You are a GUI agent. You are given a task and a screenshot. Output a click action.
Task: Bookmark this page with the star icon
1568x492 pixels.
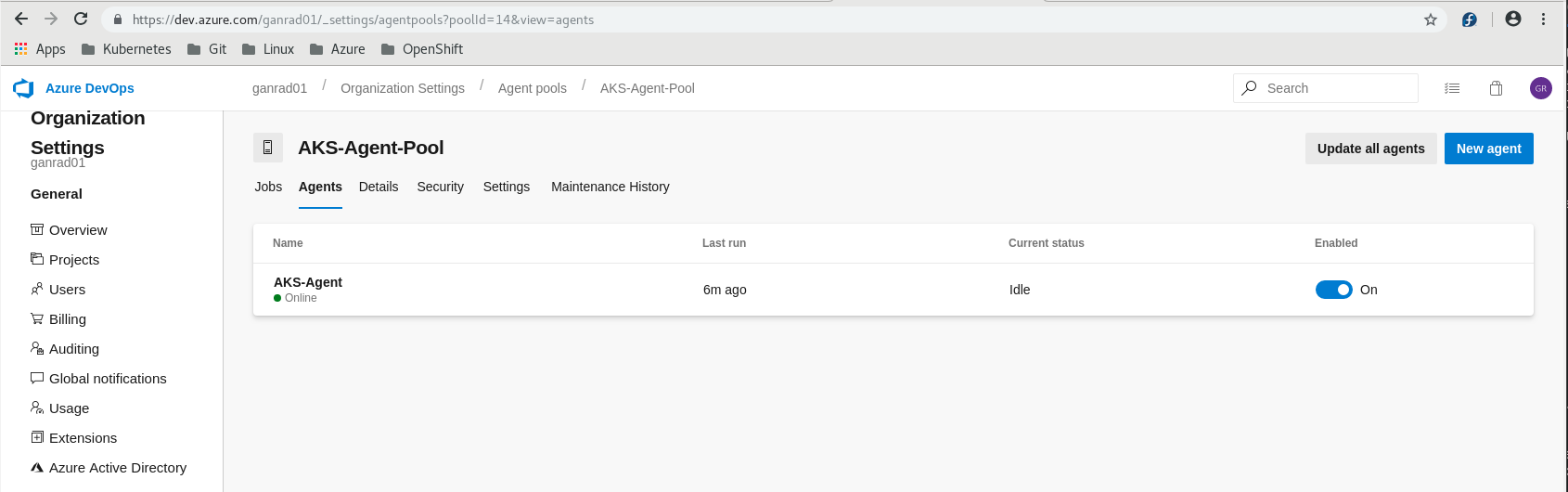point(1431,19)
